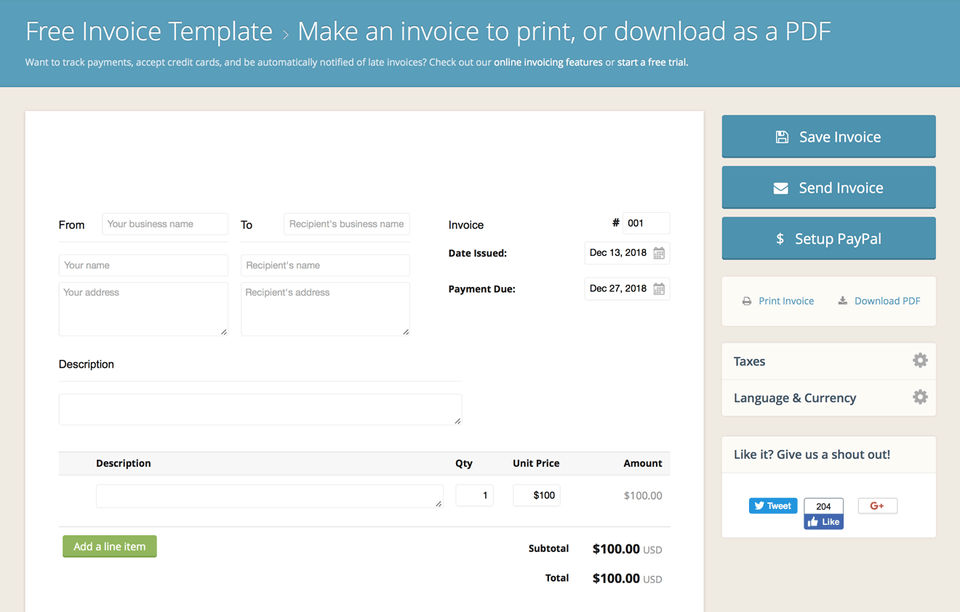Click the Payment Due field Dec 27, 2018

click(627, 289)
